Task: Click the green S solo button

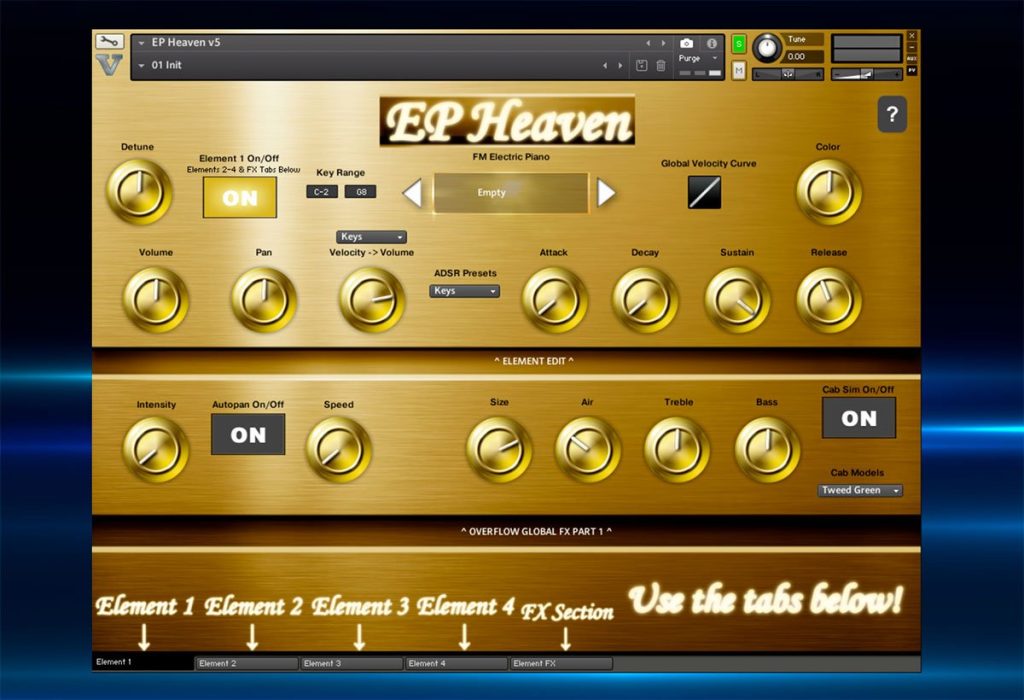Action: [739, 44]
